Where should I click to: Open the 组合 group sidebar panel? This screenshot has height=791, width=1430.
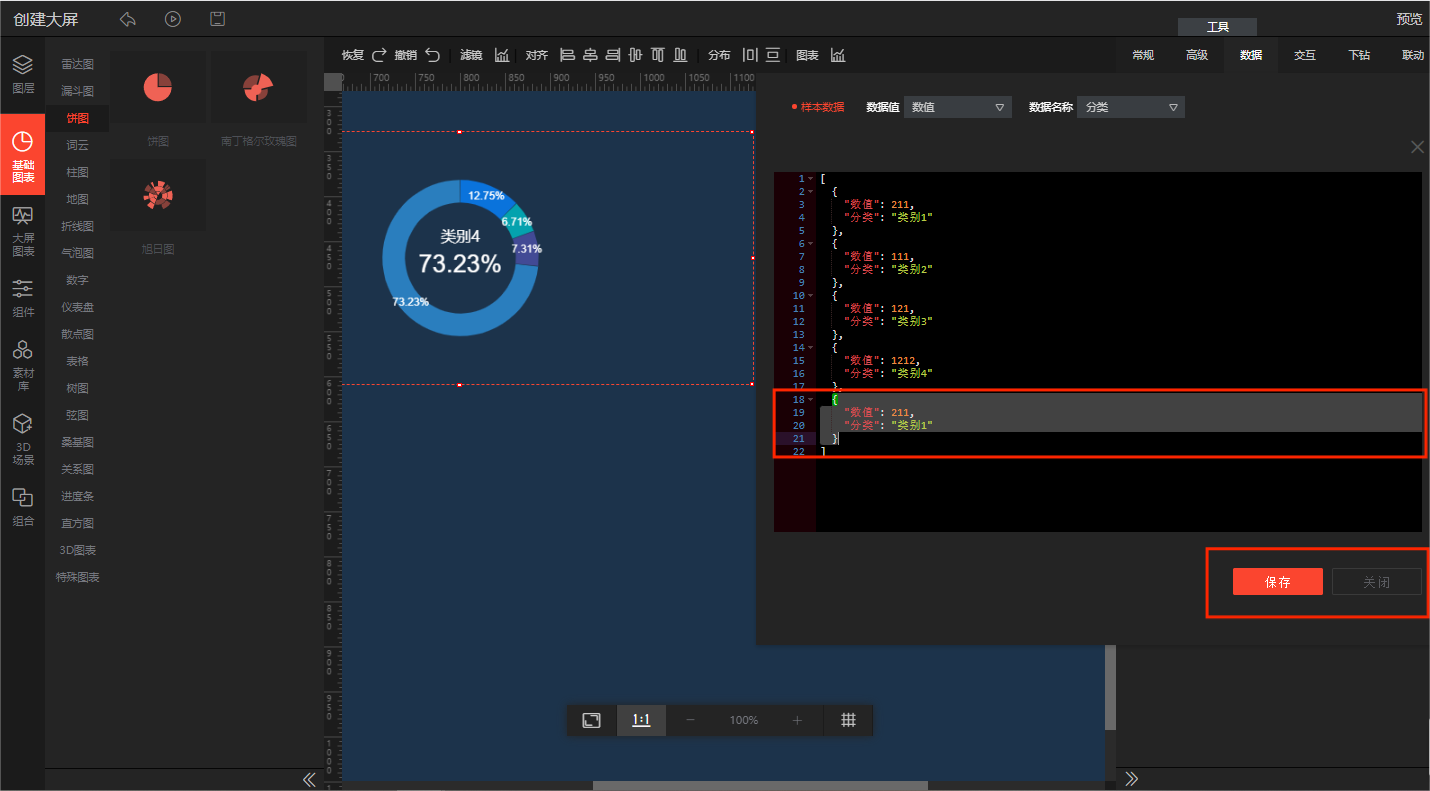[23, 507]
